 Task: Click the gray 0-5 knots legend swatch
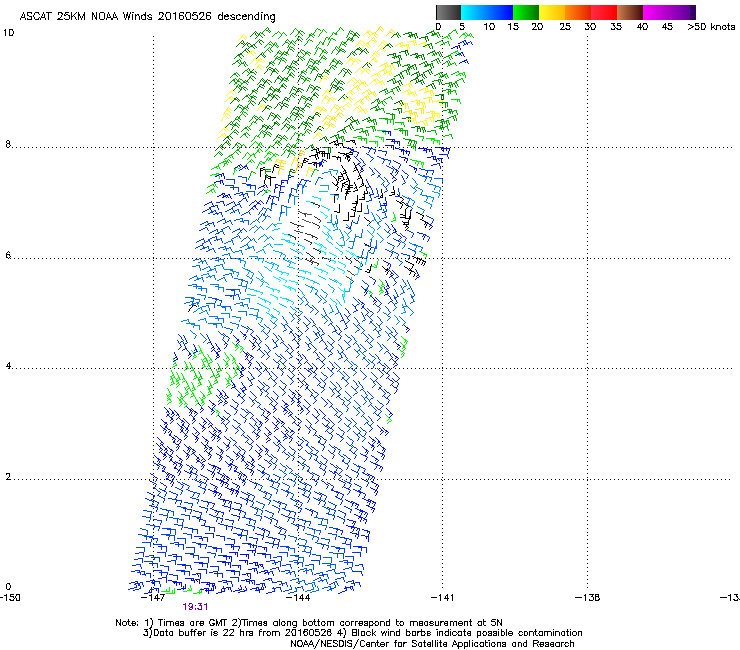click(449, 12)
